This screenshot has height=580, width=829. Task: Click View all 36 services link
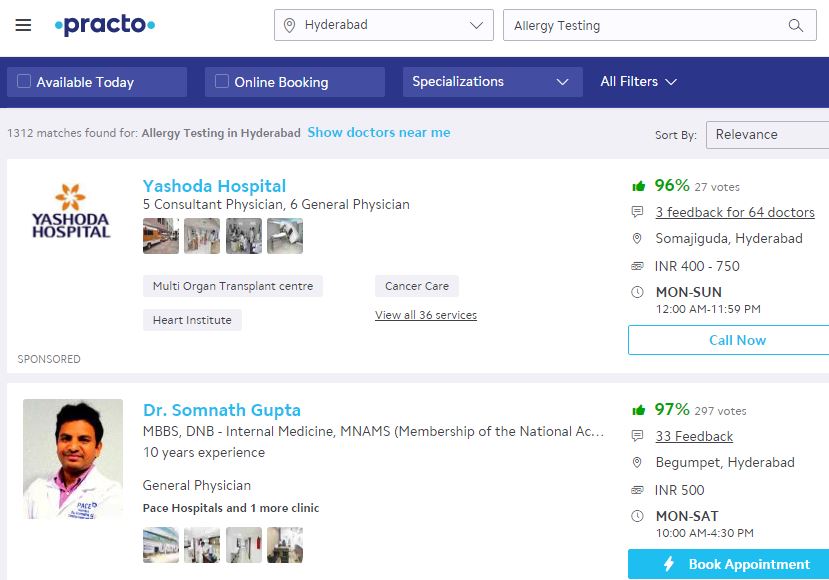tap(426, 315)
